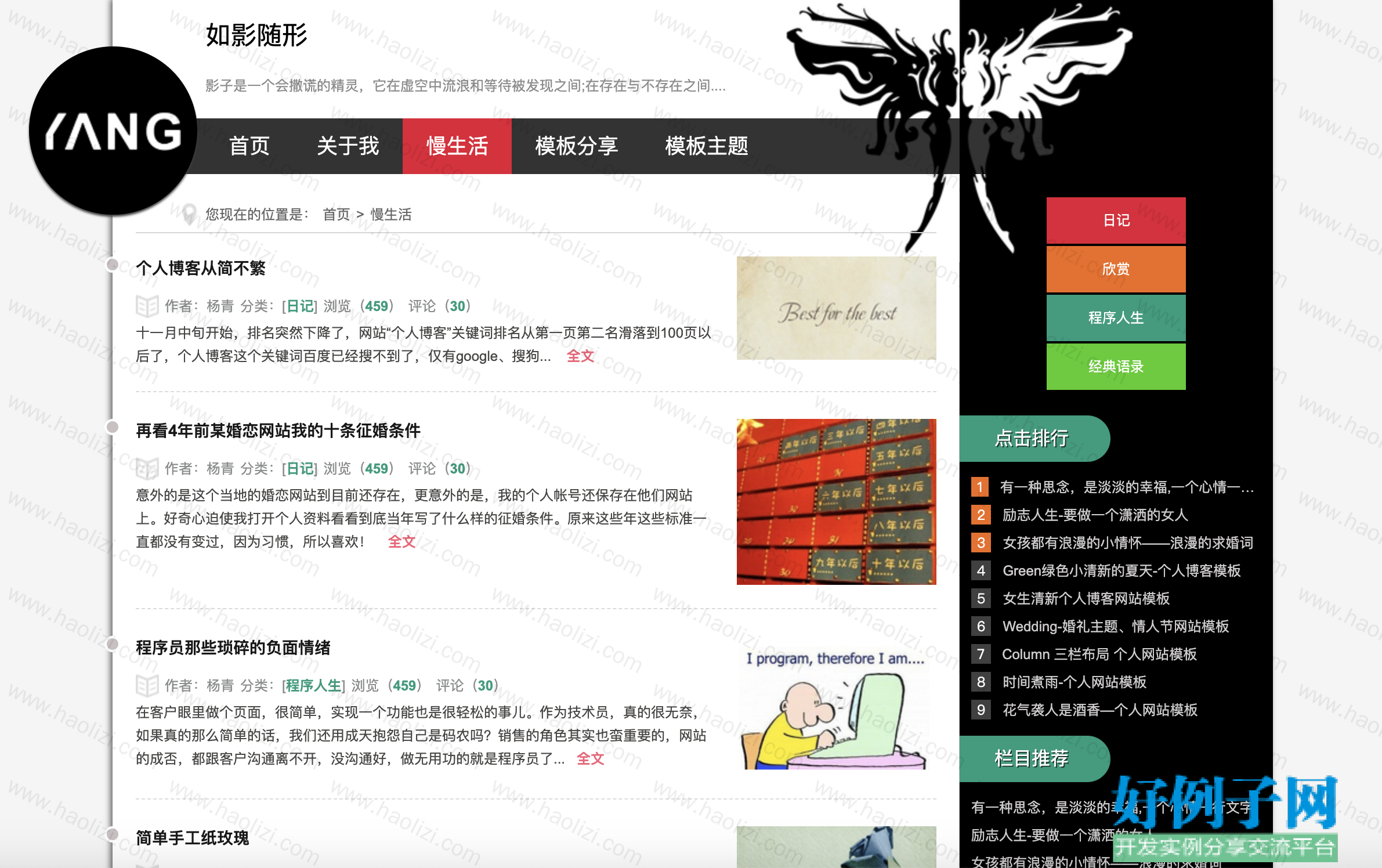1382x868 pixels.
Task: Click 日记 category tag under 个人博客从简不繁
Action: pos(300,306)
